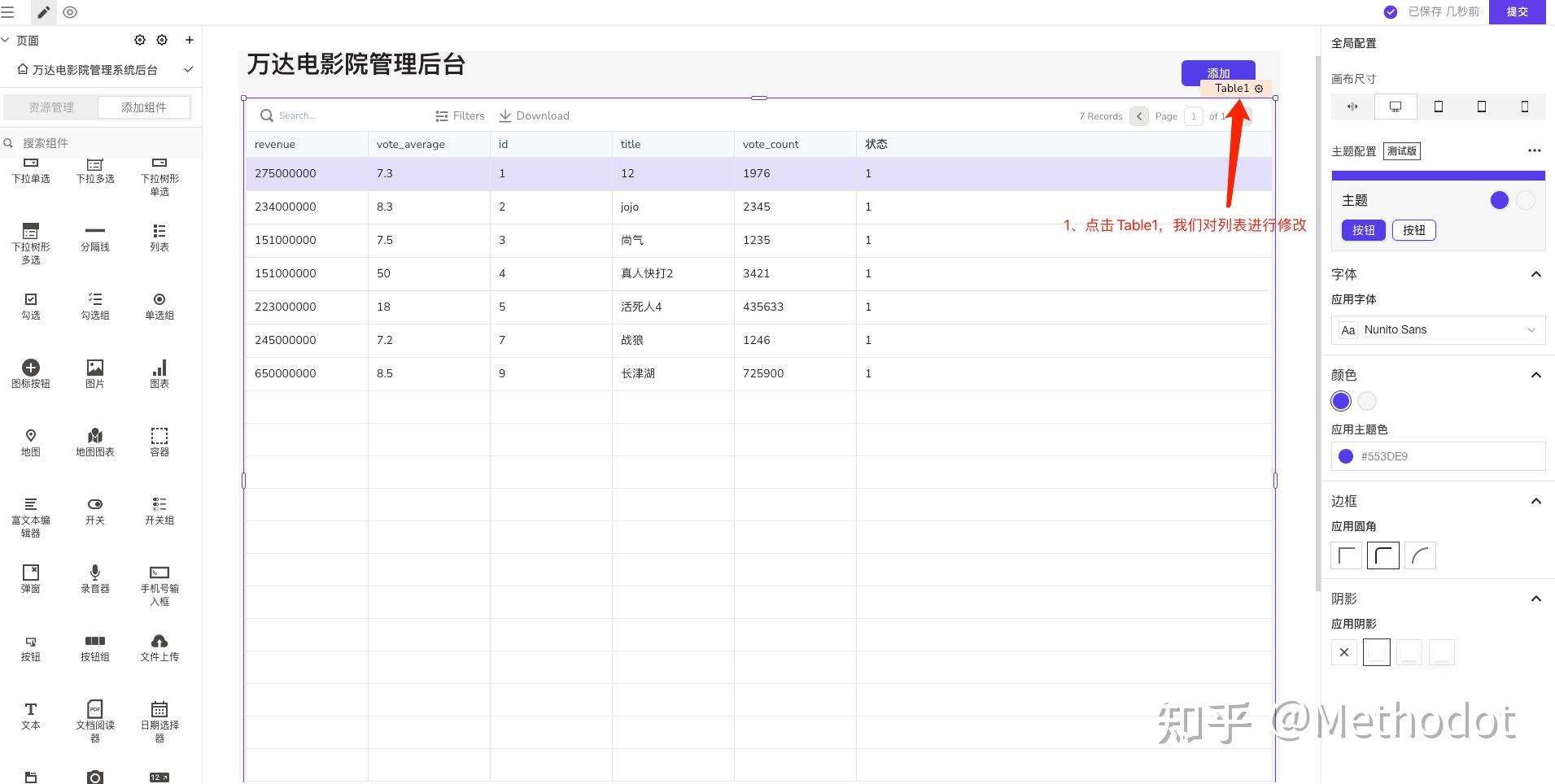
Task: Choose the large rounded corner radius
Action: [1420, 555]
